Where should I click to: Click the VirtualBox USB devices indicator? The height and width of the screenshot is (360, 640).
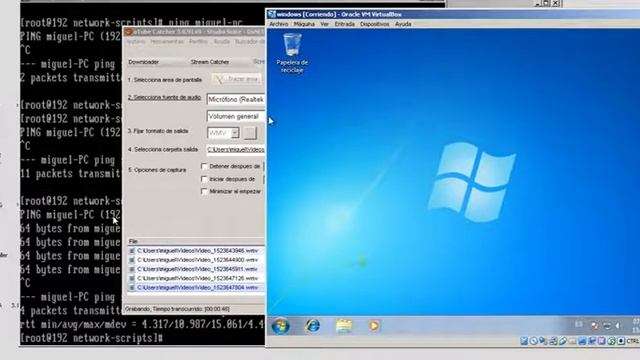click(x=563, y=341)
